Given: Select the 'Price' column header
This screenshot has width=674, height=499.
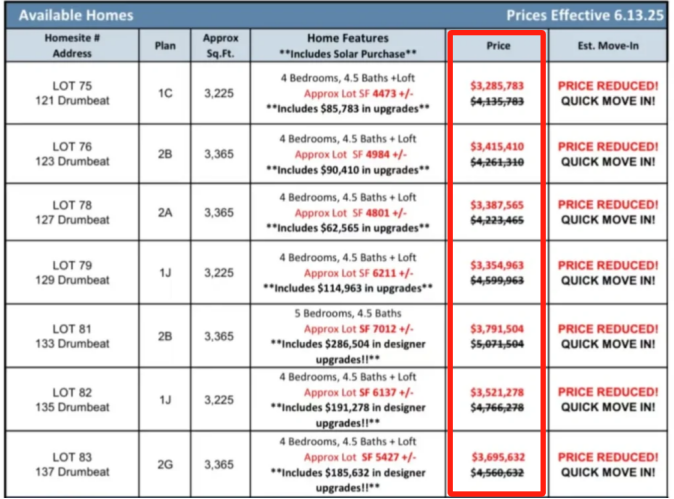Looking at the screenshot, I should 498,46.
